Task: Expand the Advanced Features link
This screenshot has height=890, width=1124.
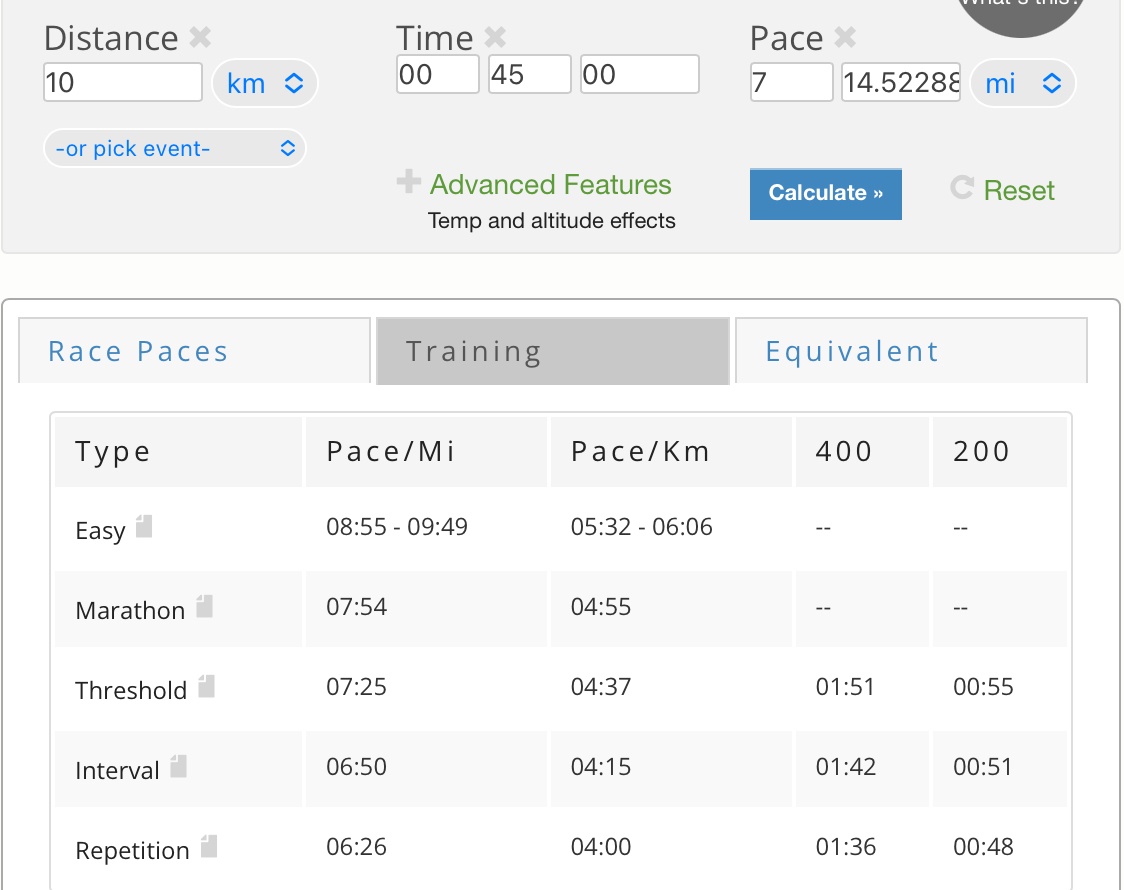Action: [x=550, y=185]
